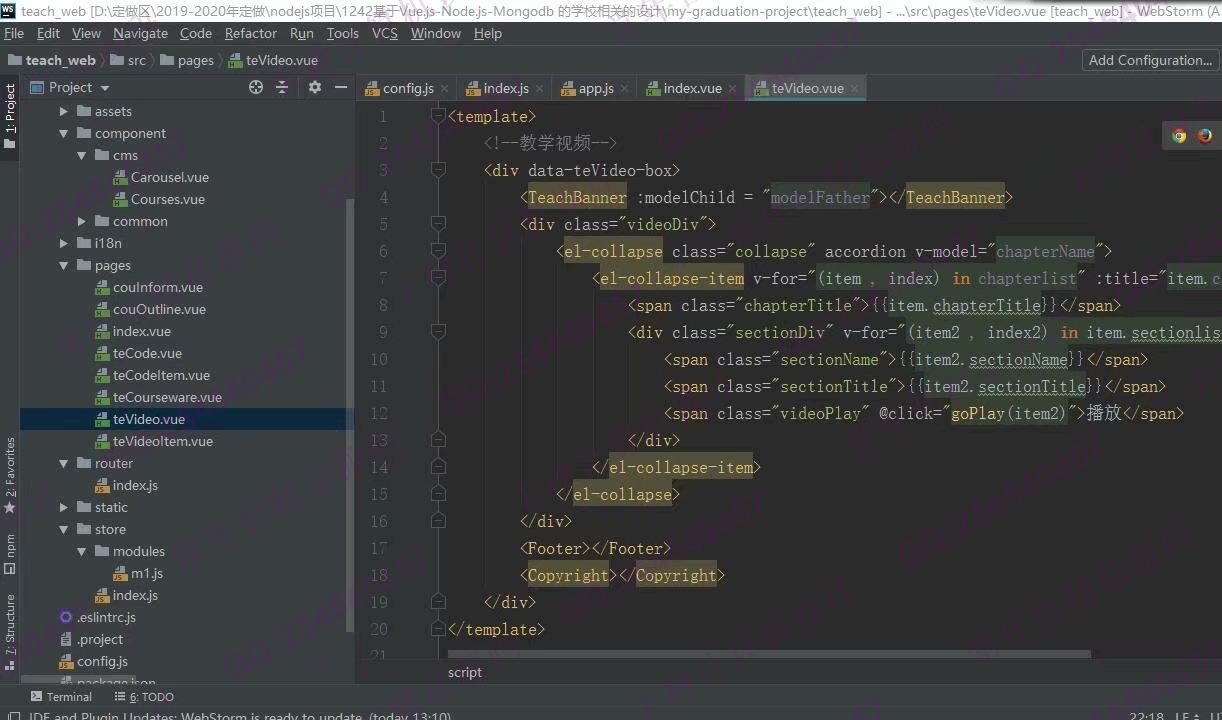This screenshot has width=1222, height=720.
Task: Hide the Project panel with minus icon
Action: tap(341, 87)
